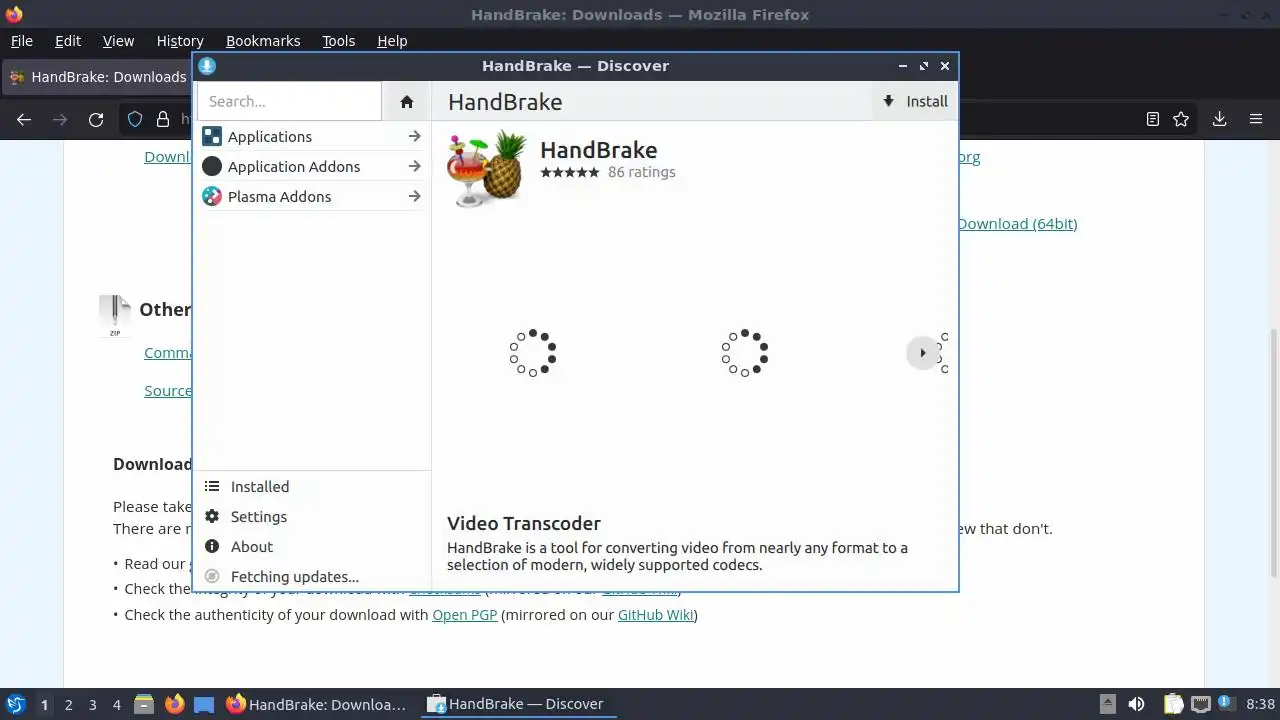Expand the Application Addons arrow

pyautogui.click(x=414, y=167)
